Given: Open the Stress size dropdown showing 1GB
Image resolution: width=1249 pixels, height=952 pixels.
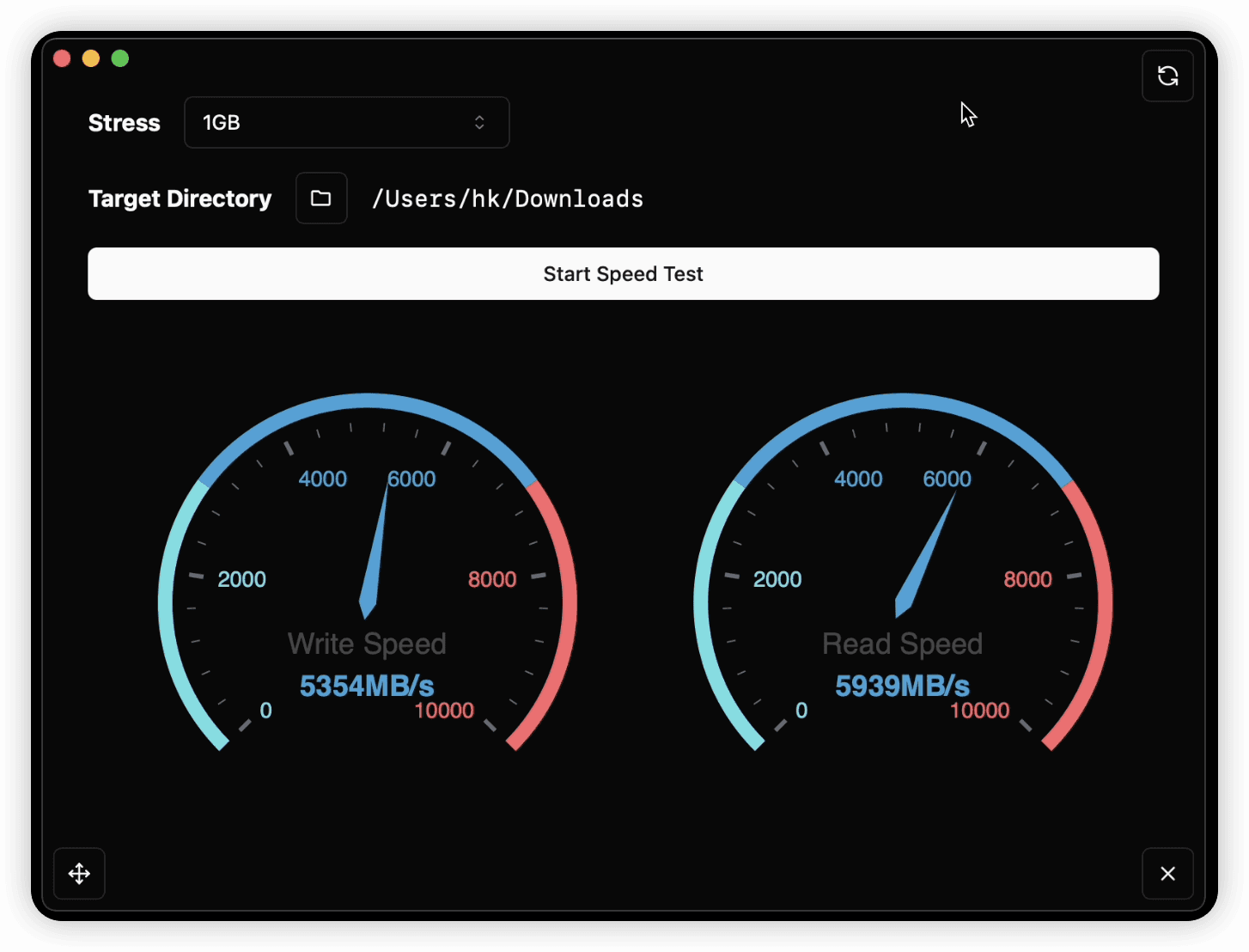Looking at the screenshot, I should (x=346, y=123).
